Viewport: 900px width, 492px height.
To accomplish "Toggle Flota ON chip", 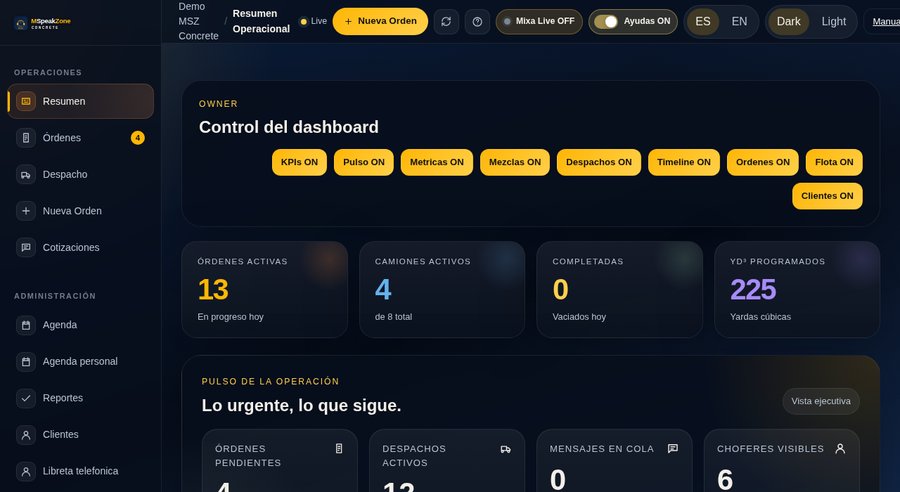I will tap(834, 162).
